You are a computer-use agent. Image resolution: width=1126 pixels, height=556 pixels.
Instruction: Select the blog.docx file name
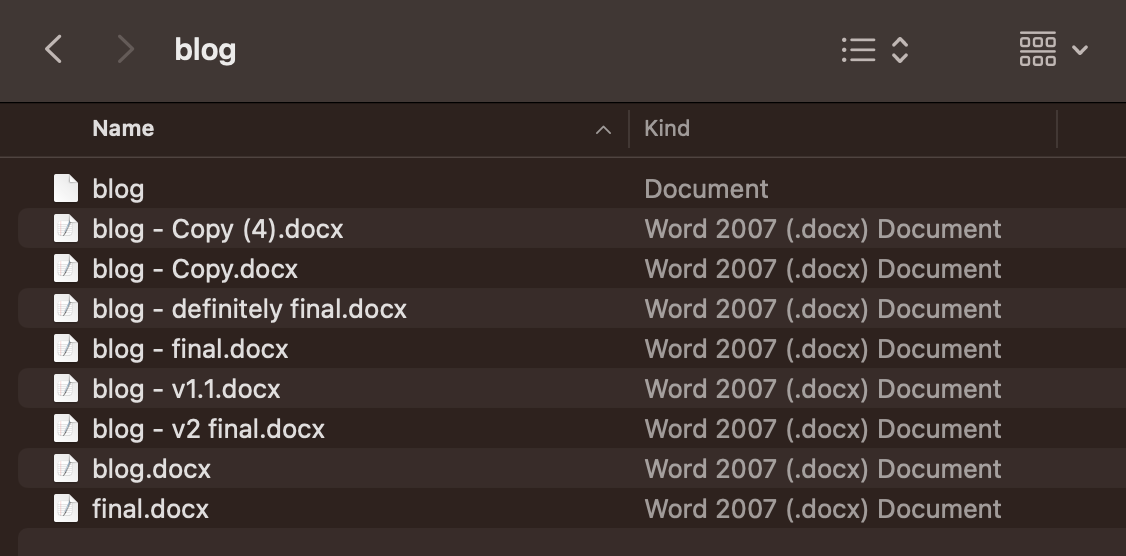[151, 469]
